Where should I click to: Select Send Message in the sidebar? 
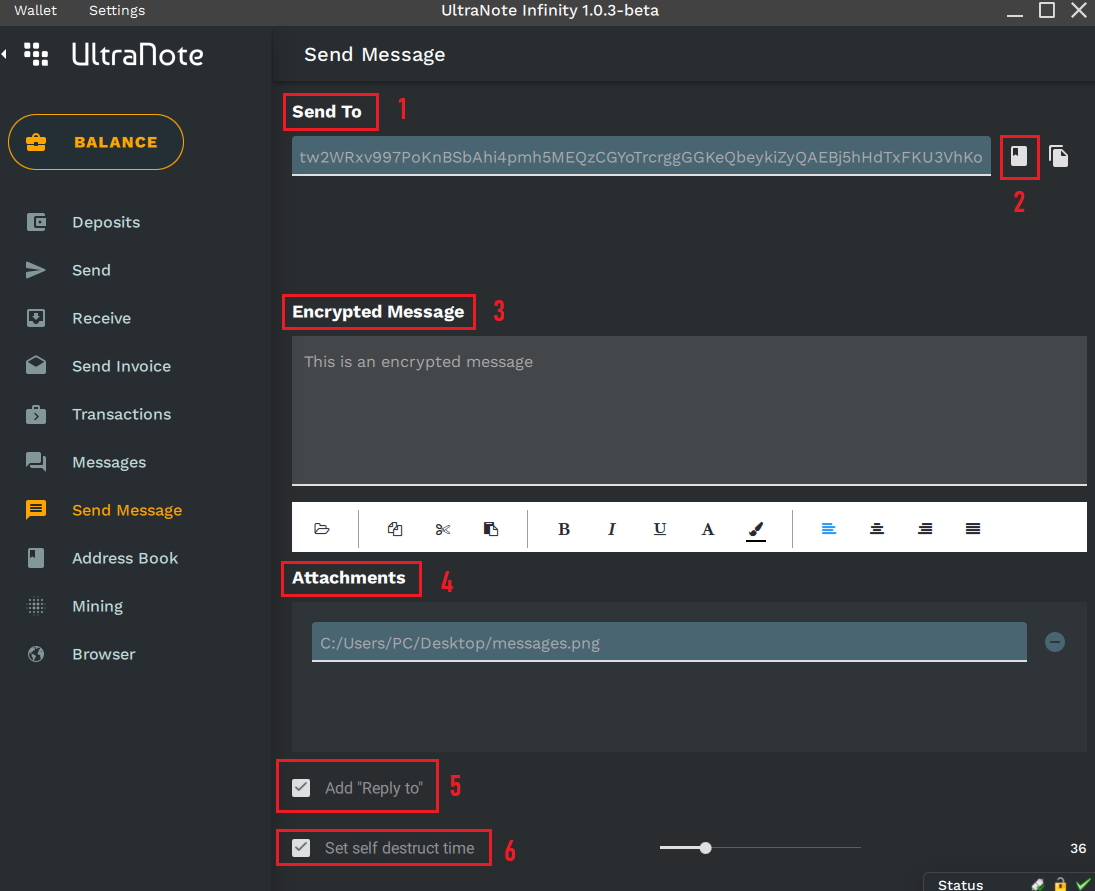(127, 510)
